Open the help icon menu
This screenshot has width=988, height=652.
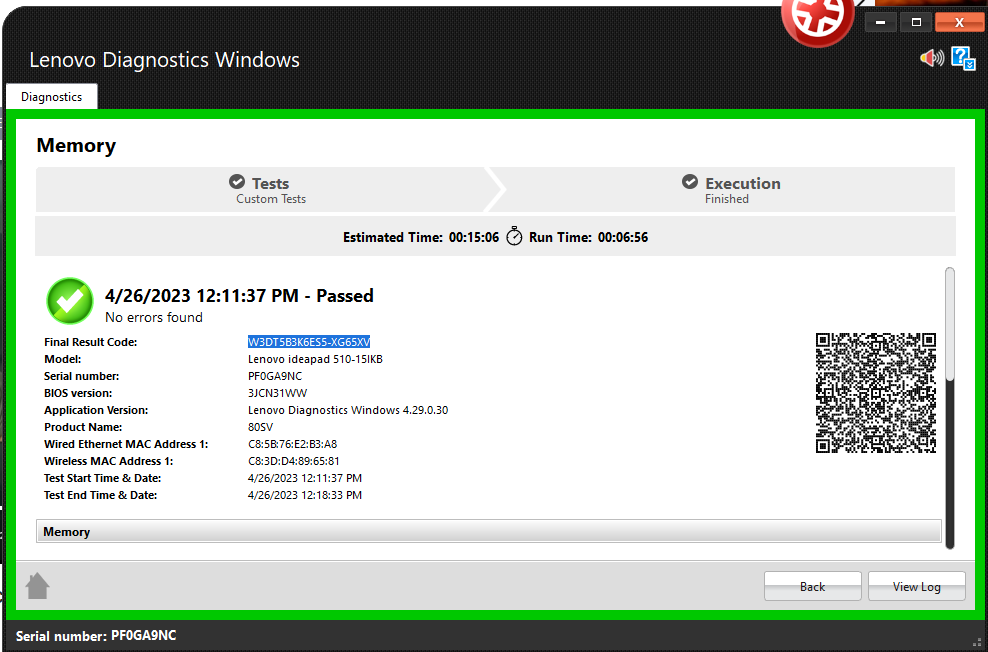click(963, 59)
